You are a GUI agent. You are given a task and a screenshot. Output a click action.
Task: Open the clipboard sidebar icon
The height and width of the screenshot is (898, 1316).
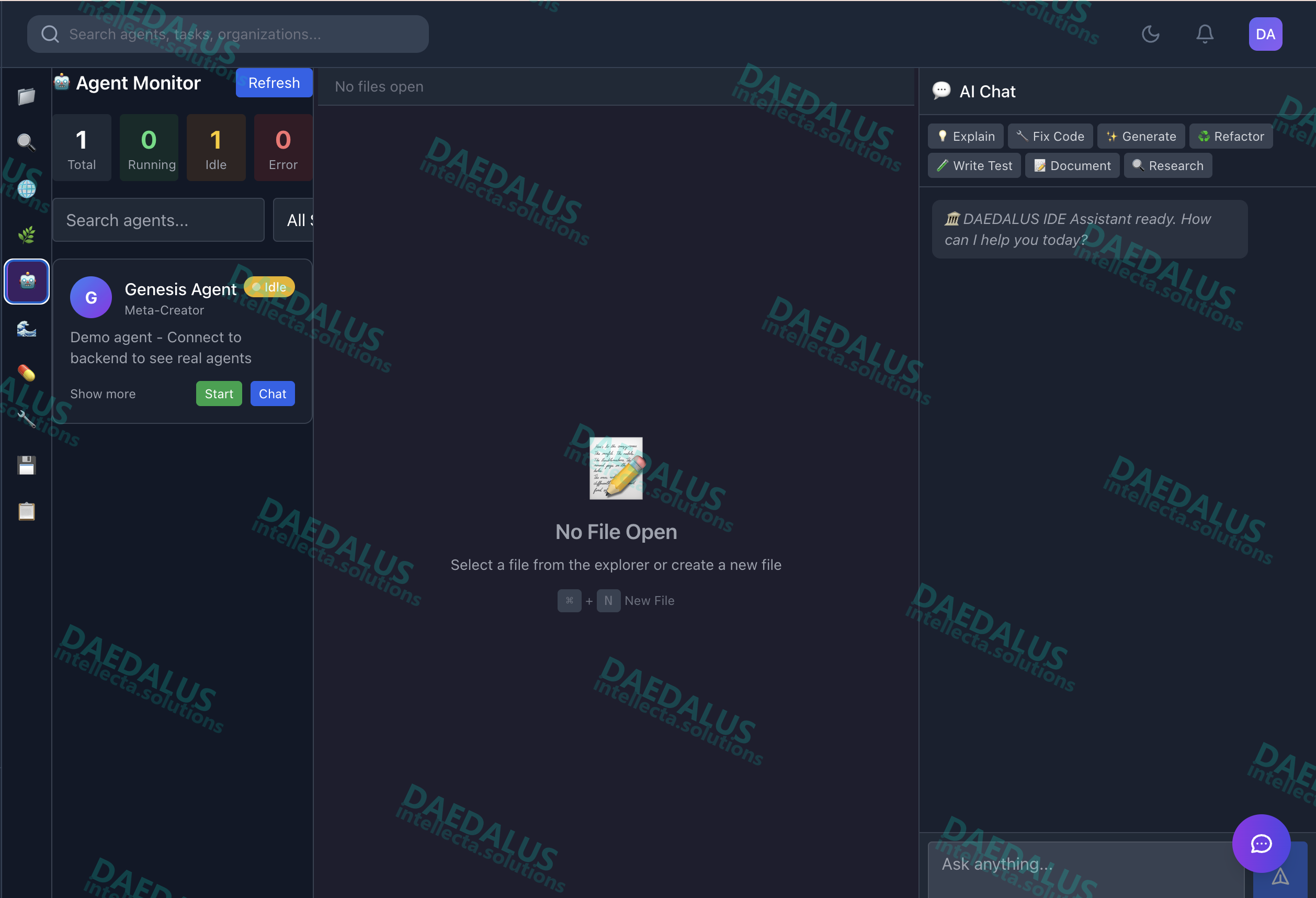26,511
